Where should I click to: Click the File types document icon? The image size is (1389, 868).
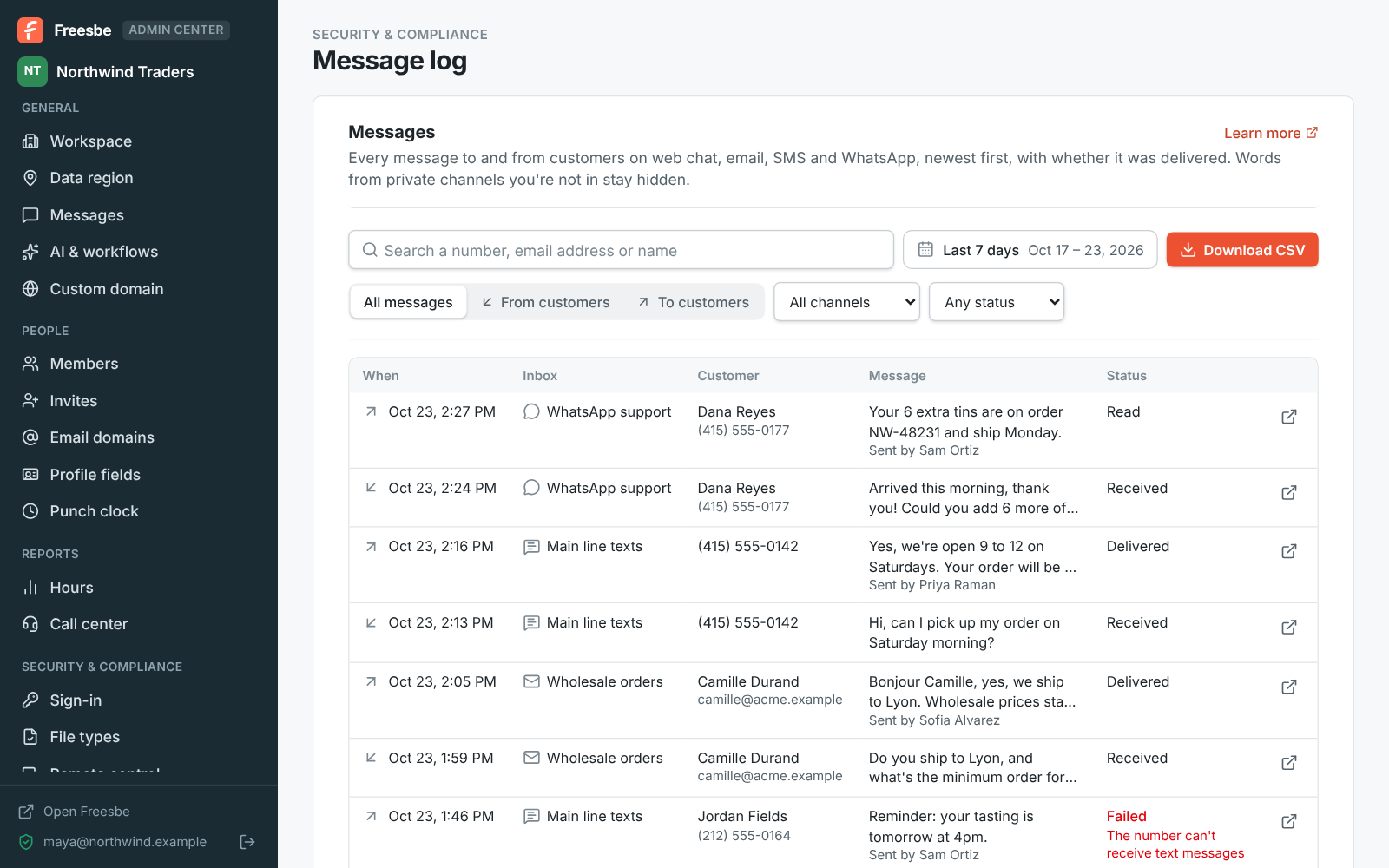(x=30, y=737)
